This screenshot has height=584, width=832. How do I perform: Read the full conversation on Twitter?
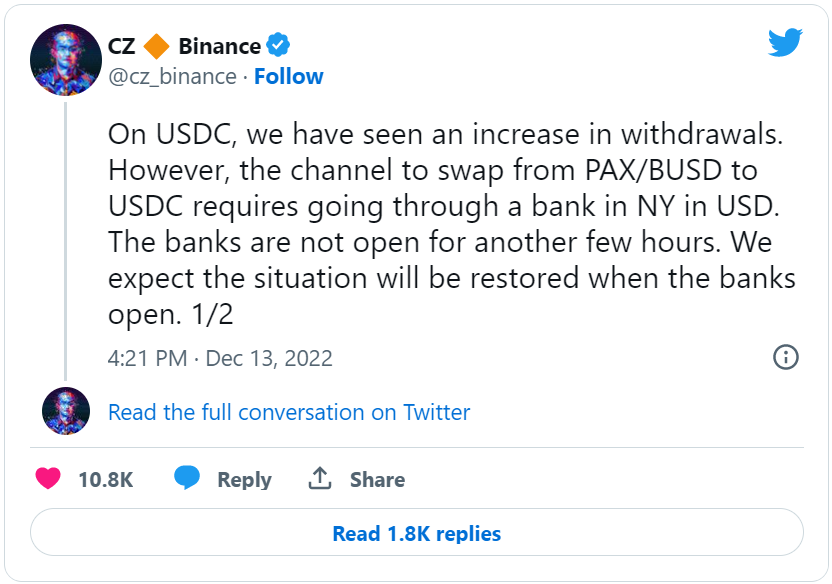(289, 412)
